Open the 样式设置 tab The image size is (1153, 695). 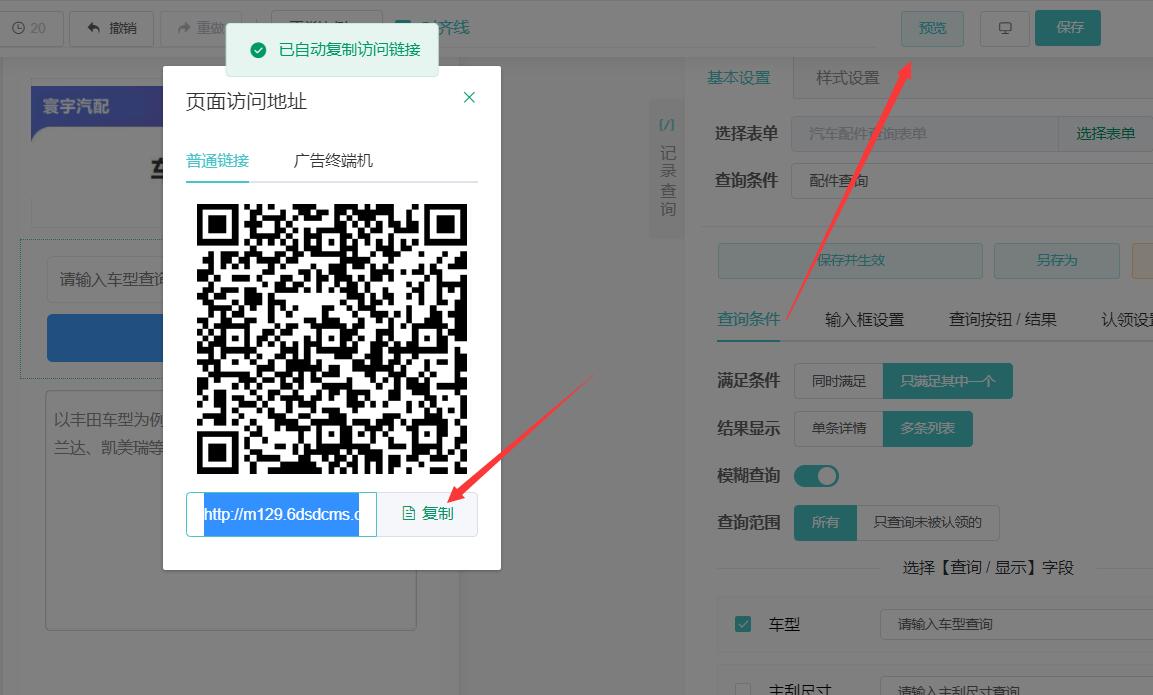(x=847, y=77)
